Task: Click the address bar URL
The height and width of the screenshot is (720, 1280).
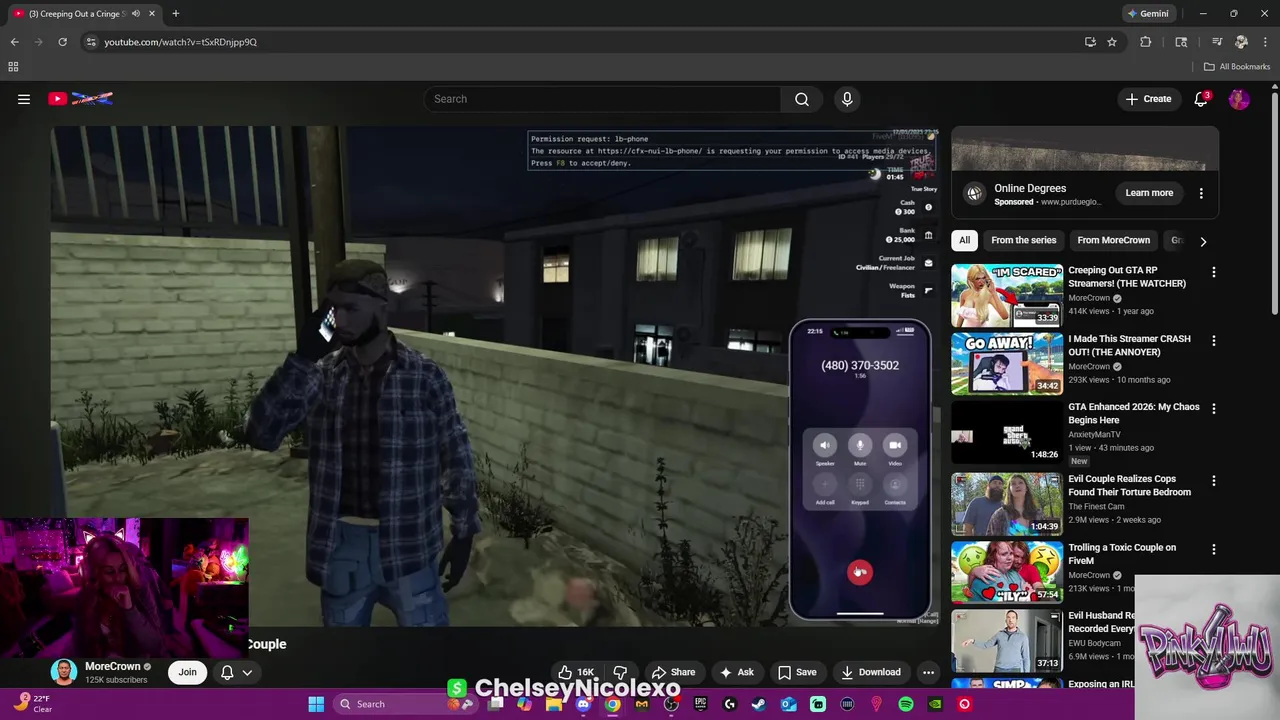Action: pos(181,42)
